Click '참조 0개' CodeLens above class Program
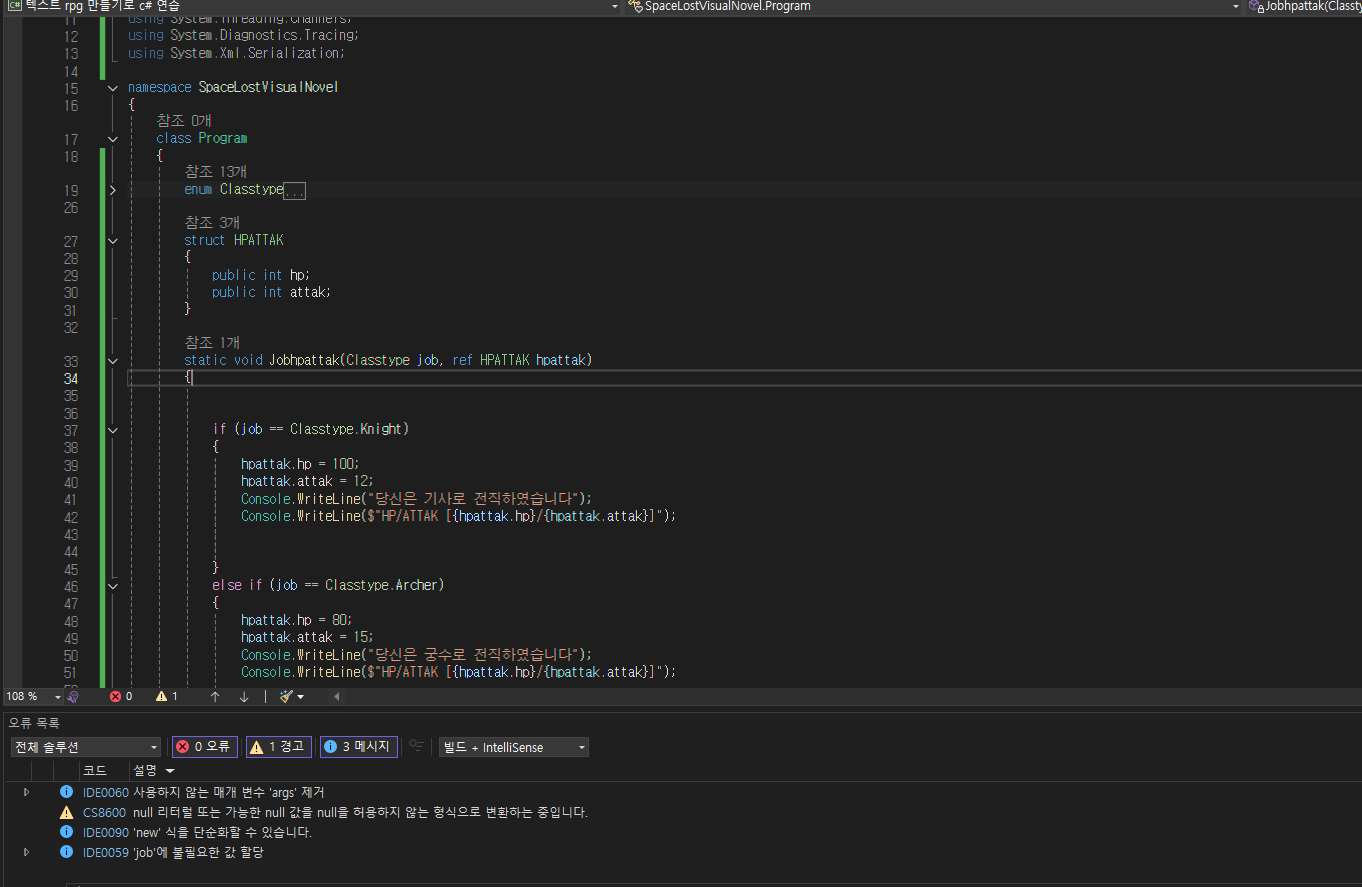This screenshot has height=887, width=1362. [x=184, y=121]
